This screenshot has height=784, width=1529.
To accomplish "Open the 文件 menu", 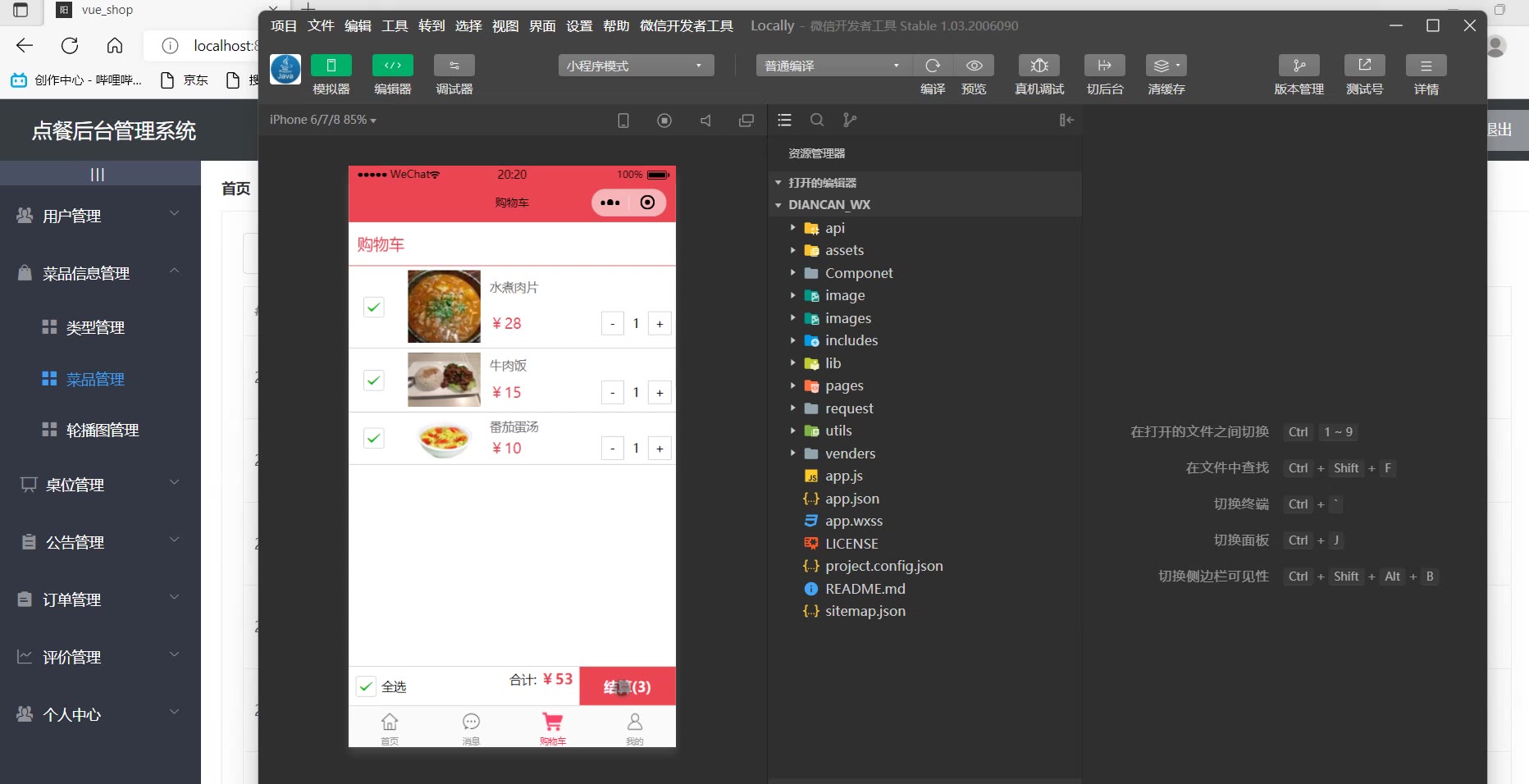I will click(x=321, y=25).
